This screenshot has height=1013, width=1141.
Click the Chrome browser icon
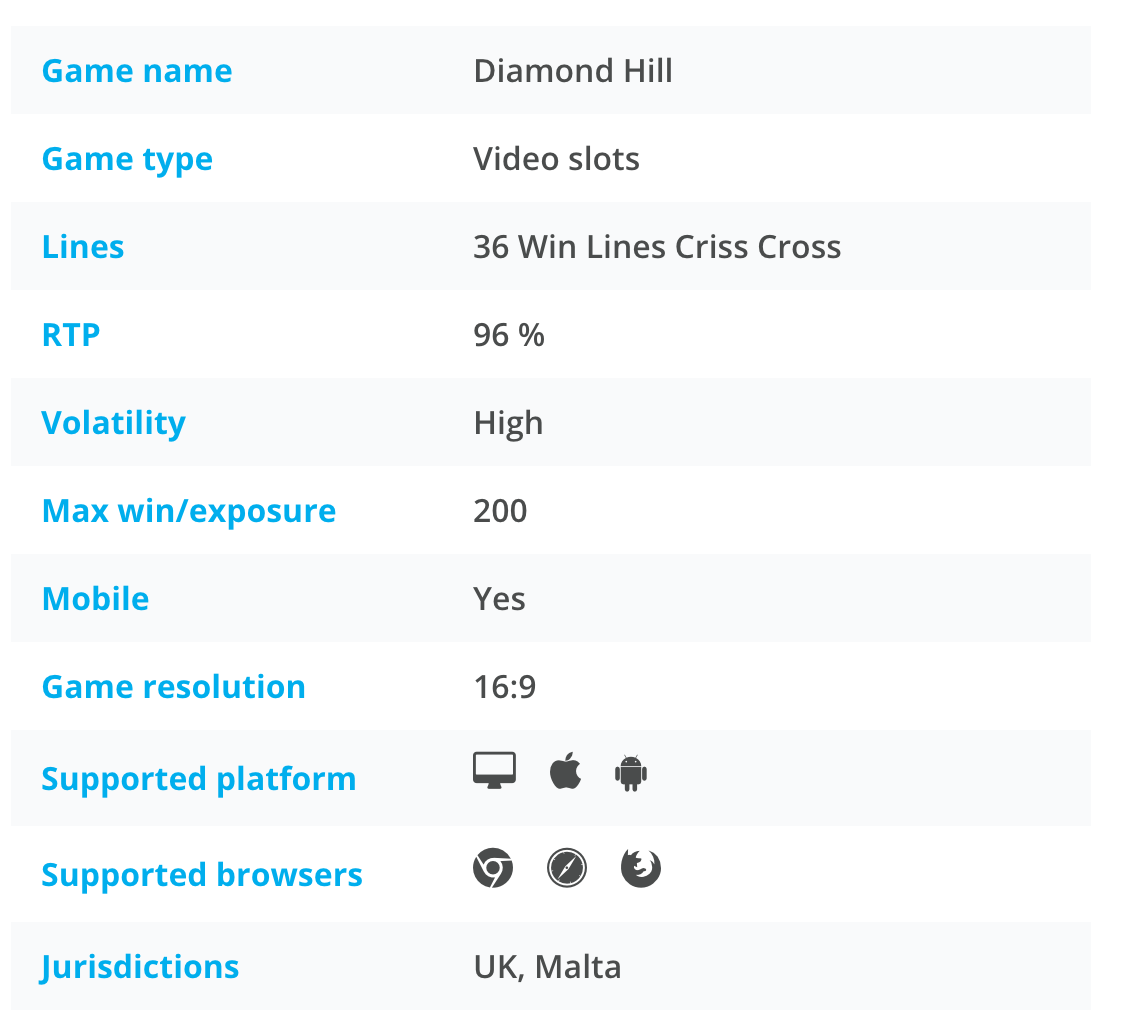click(x=493, y=867)
